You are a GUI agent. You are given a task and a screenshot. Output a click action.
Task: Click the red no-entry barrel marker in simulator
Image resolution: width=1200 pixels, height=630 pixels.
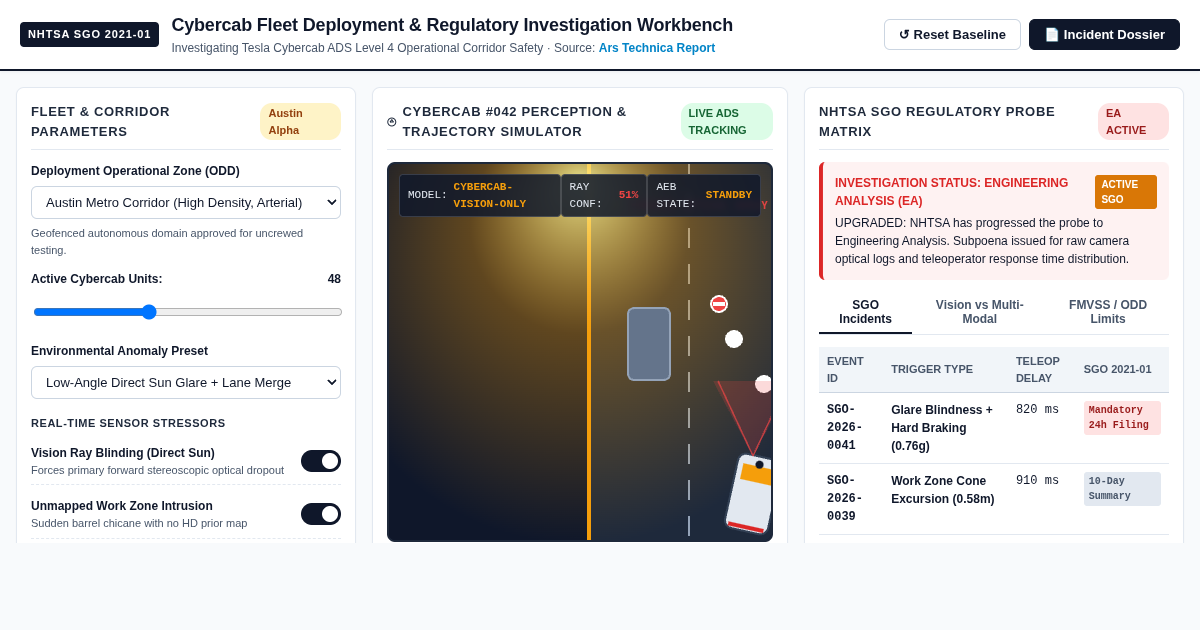click(x=719, y=304)
